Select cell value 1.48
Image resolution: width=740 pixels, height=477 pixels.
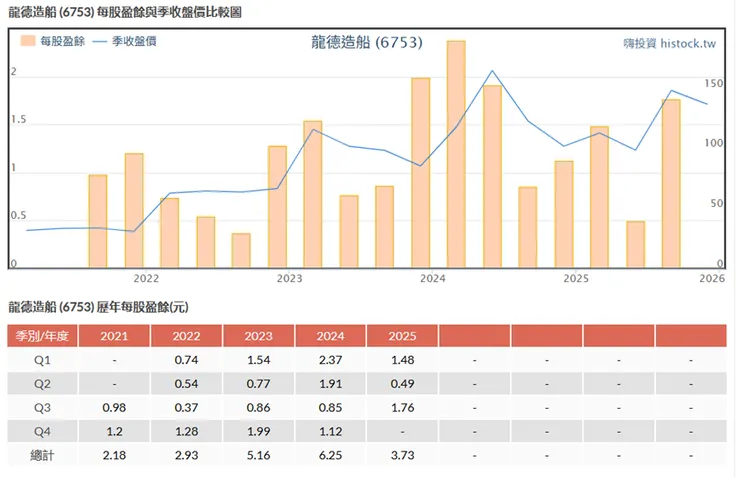tap(403, 360)
